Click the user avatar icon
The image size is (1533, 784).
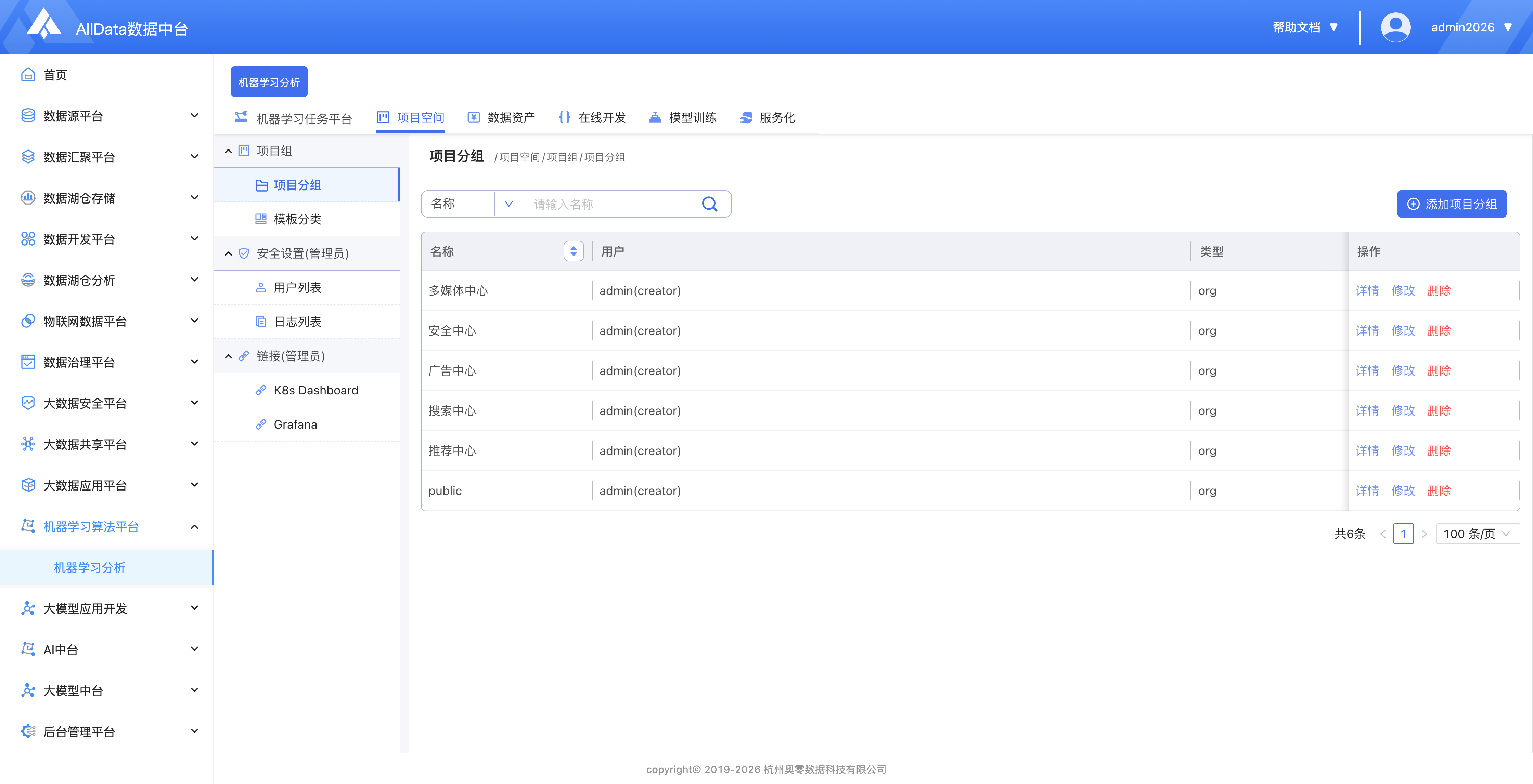point(1395,27)
